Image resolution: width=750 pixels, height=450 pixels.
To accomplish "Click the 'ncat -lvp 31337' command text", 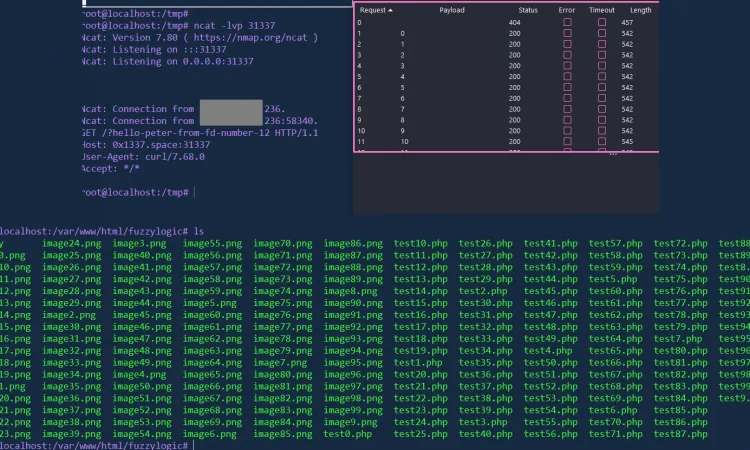I will [234, 25].
